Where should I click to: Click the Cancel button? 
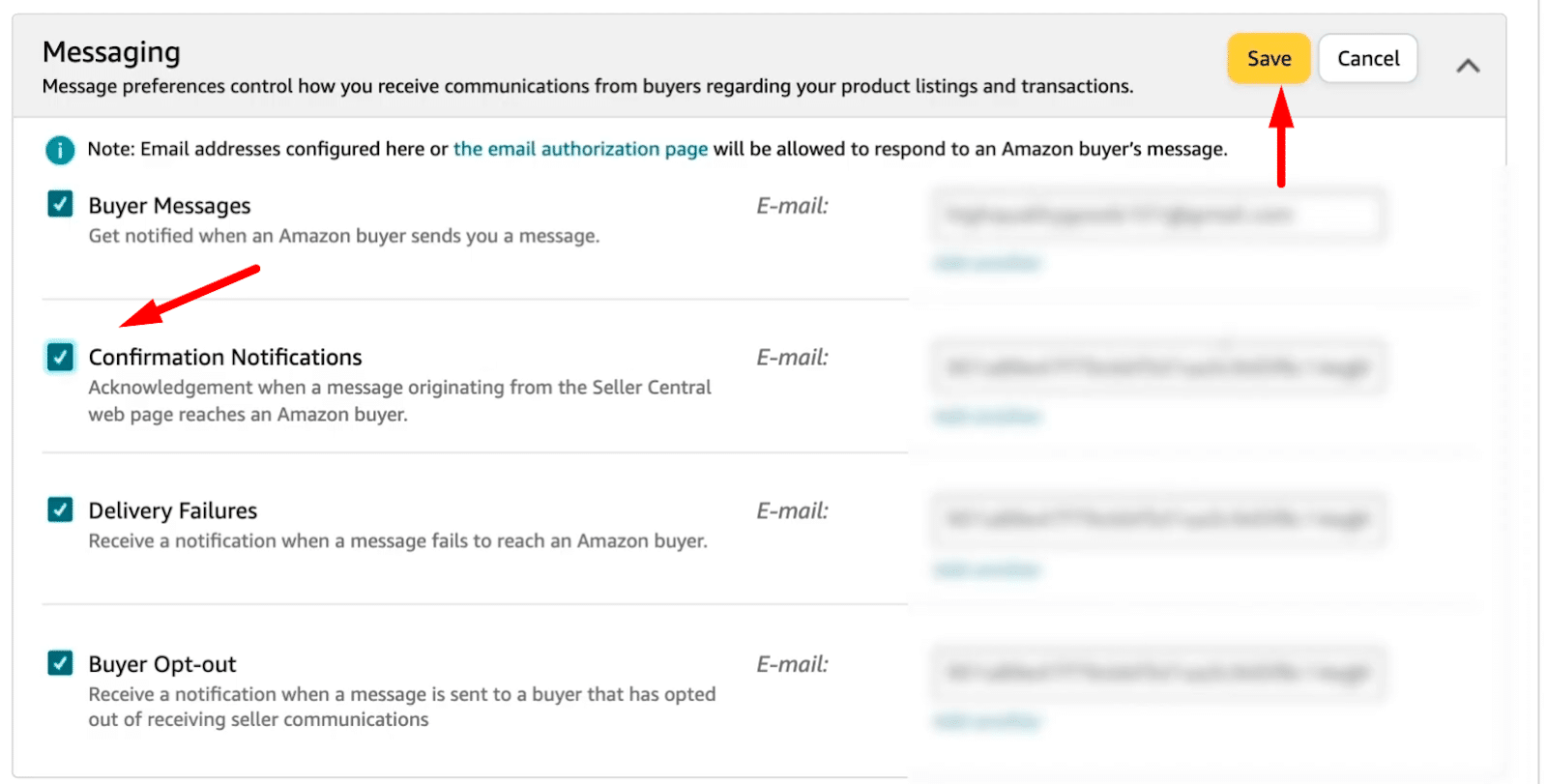(1367, 59)
